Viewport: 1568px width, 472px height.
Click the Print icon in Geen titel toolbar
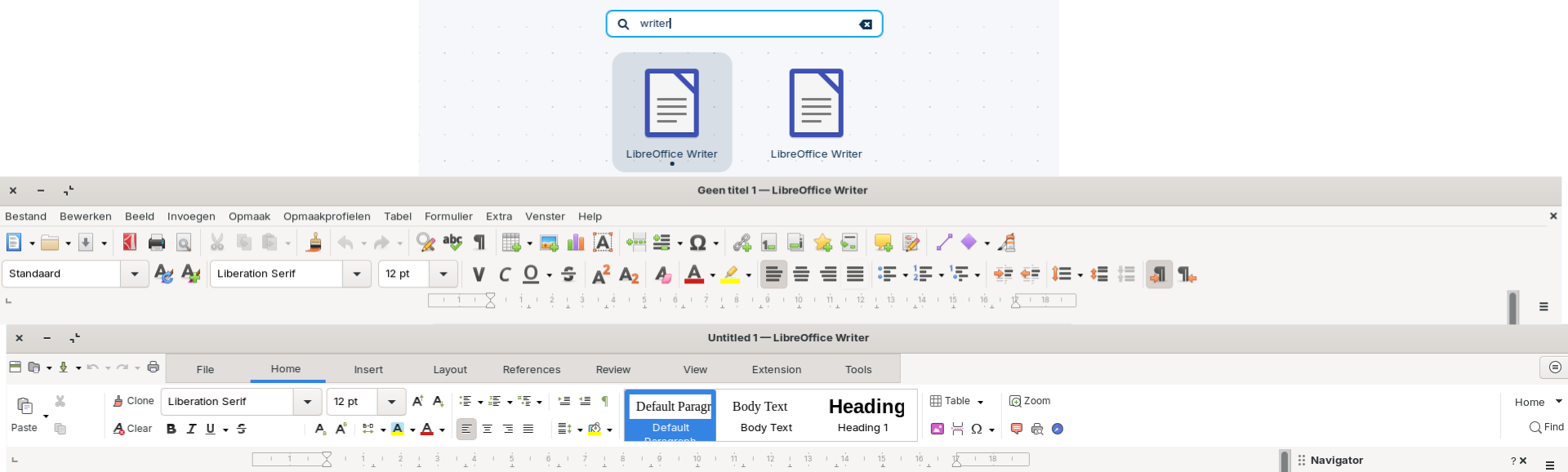coord(157,243)
